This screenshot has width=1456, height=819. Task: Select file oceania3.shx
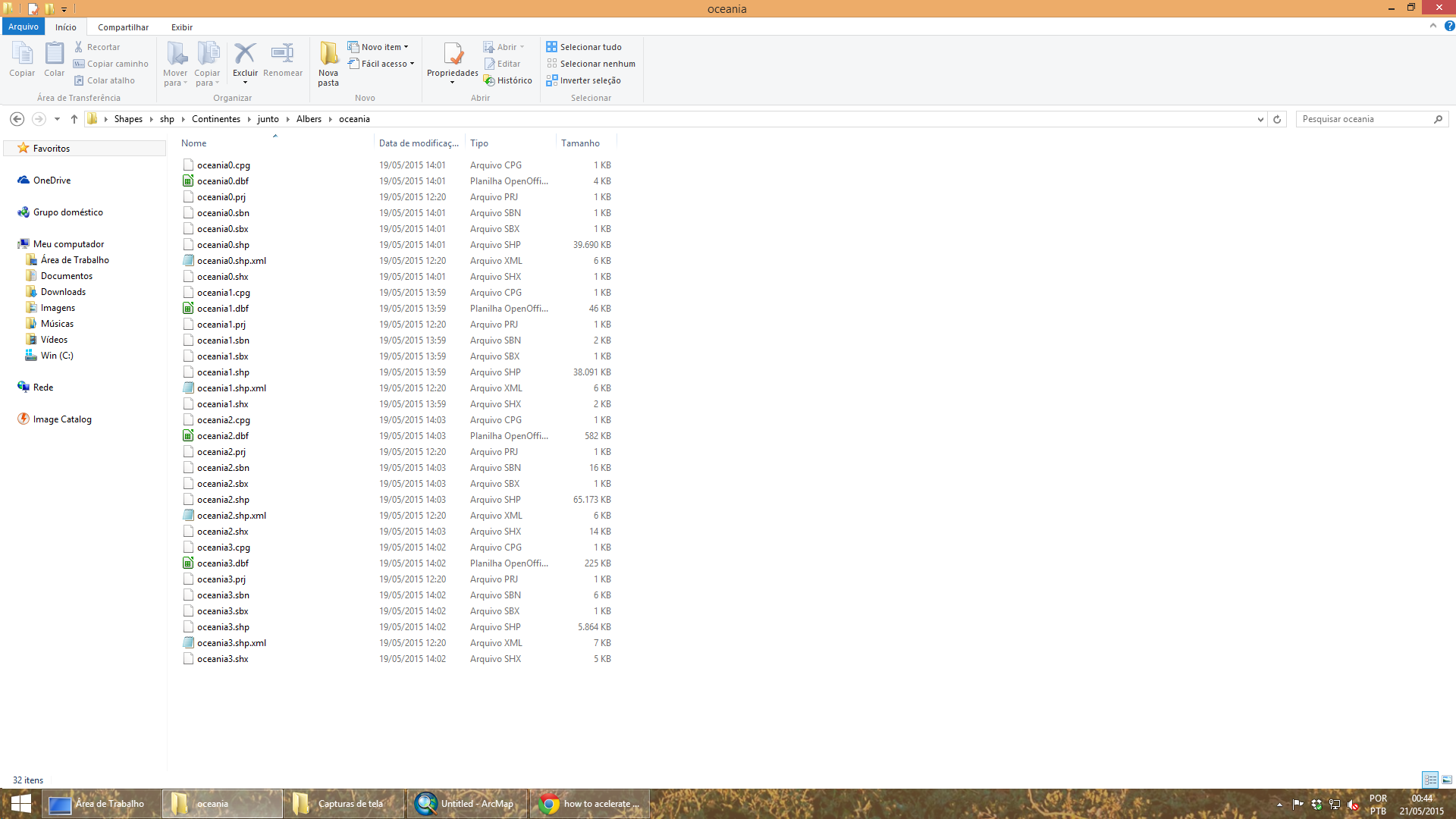222,659
